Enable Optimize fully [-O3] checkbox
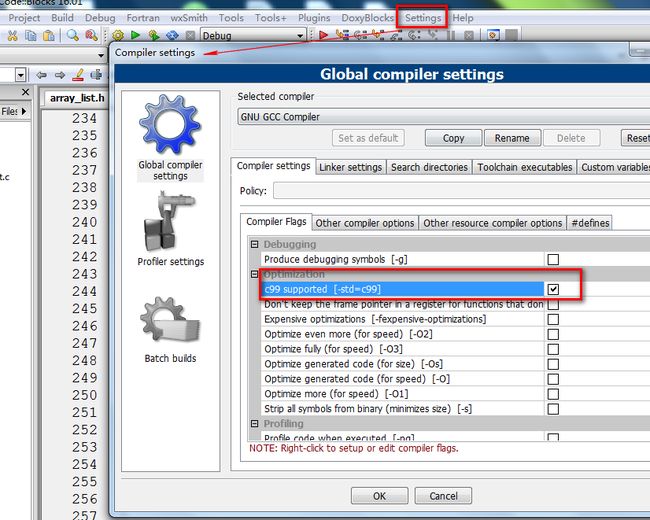The width and height of the screenshot is (650, 520). [553, 349]
